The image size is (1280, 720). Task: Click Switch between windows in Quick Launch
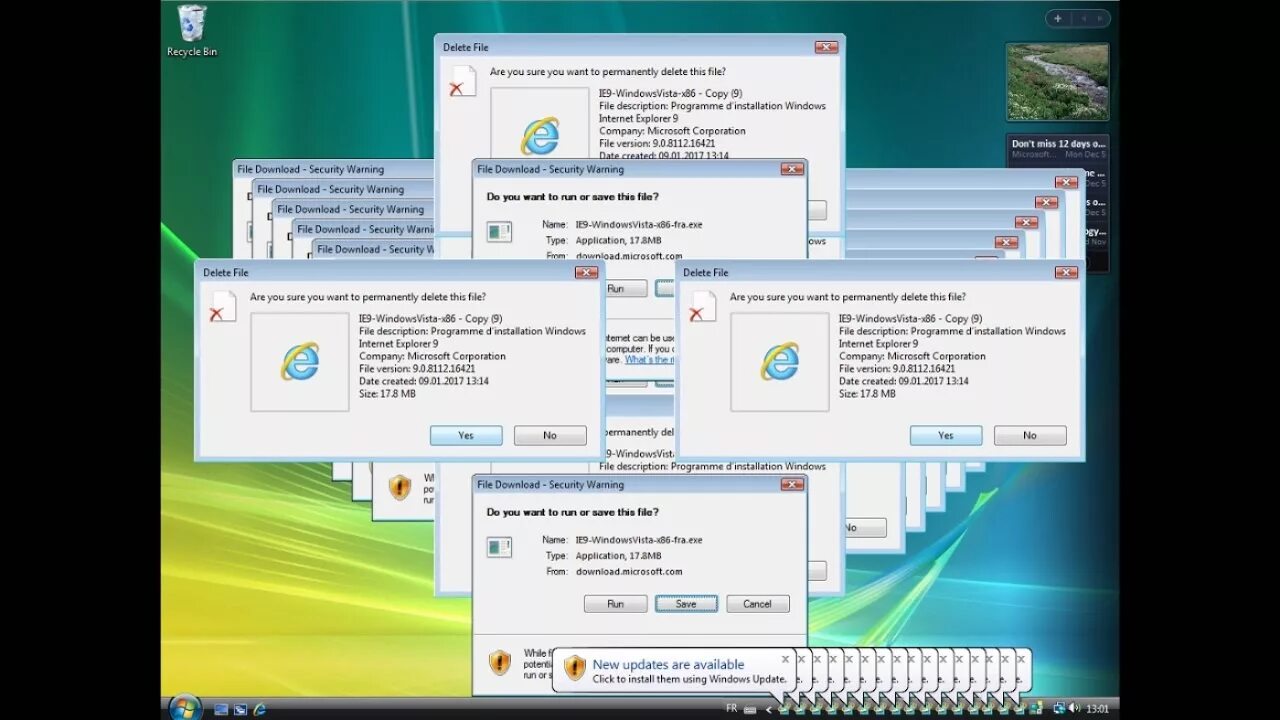coord(240,709)
